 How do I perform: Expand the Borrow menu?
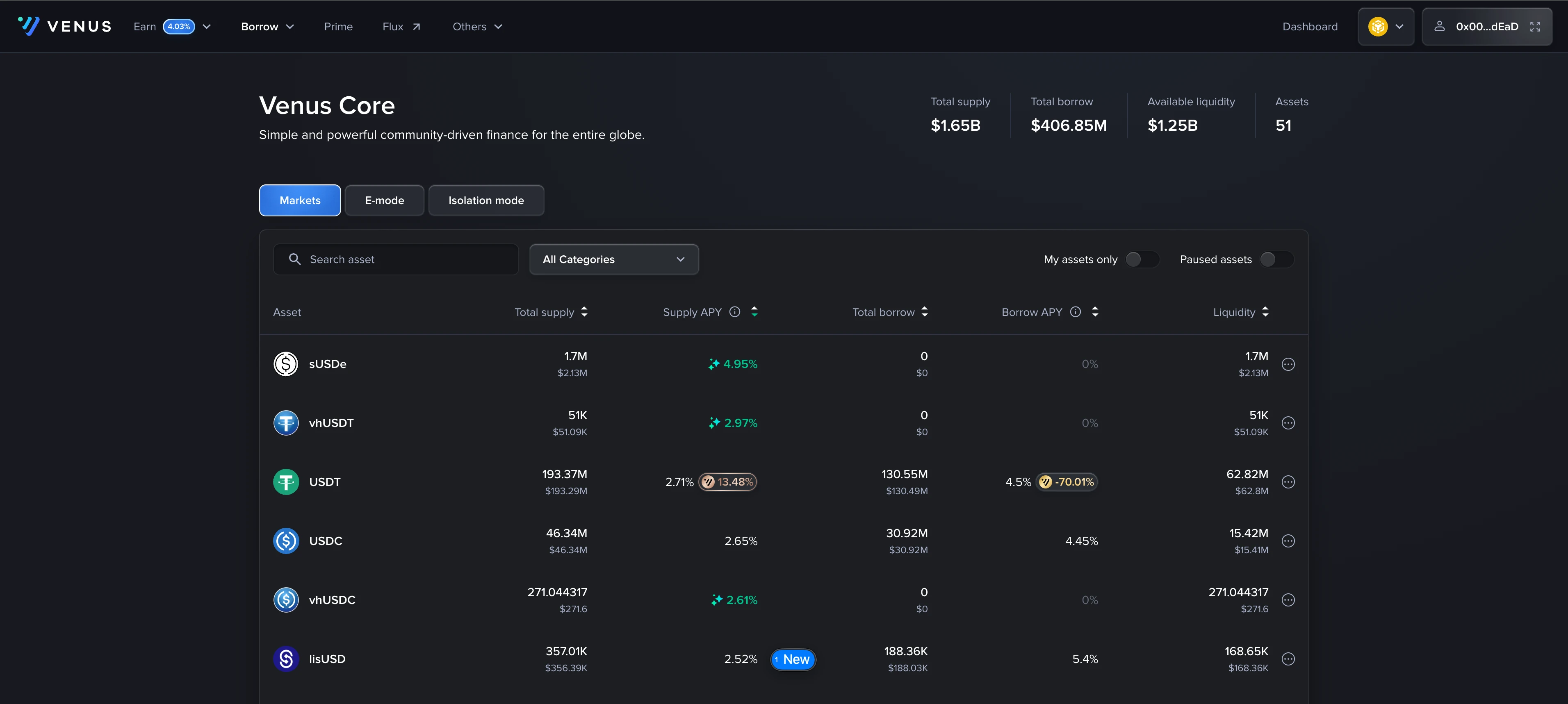click(x=267, y=26)
